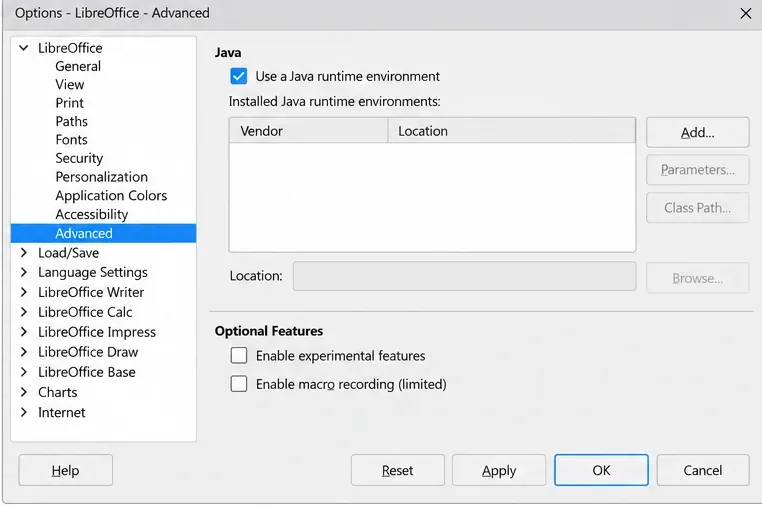762x506 pixels.
Task: Select Paths in the tree
Action: pyautogui.click(x=71, y=122)
